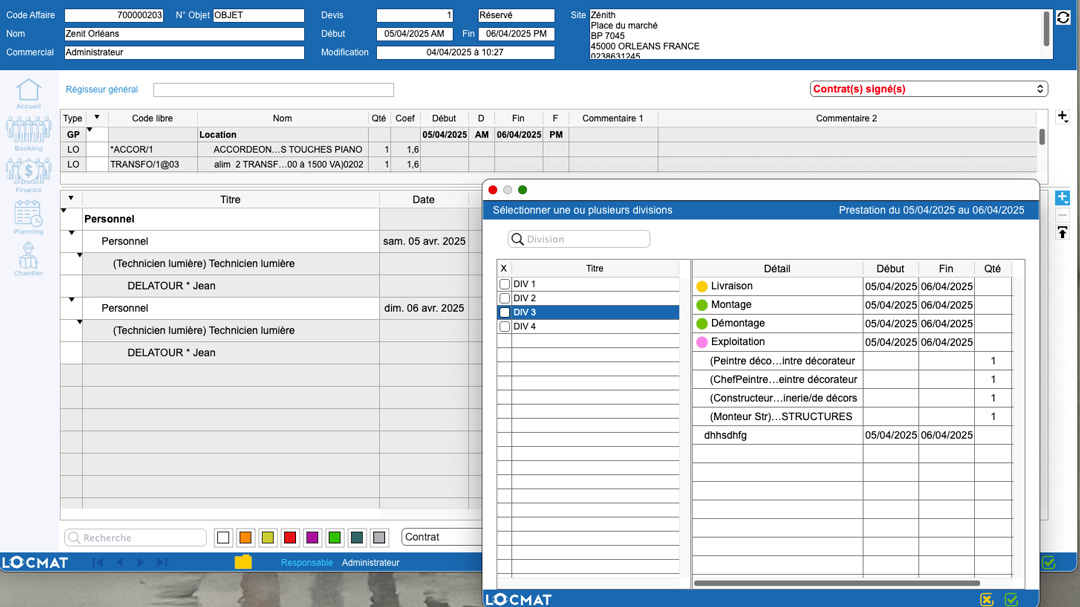Tick the DIV 1 checkbox
Viewport: 1080px width, 607px height.
[x=505, y=284]
